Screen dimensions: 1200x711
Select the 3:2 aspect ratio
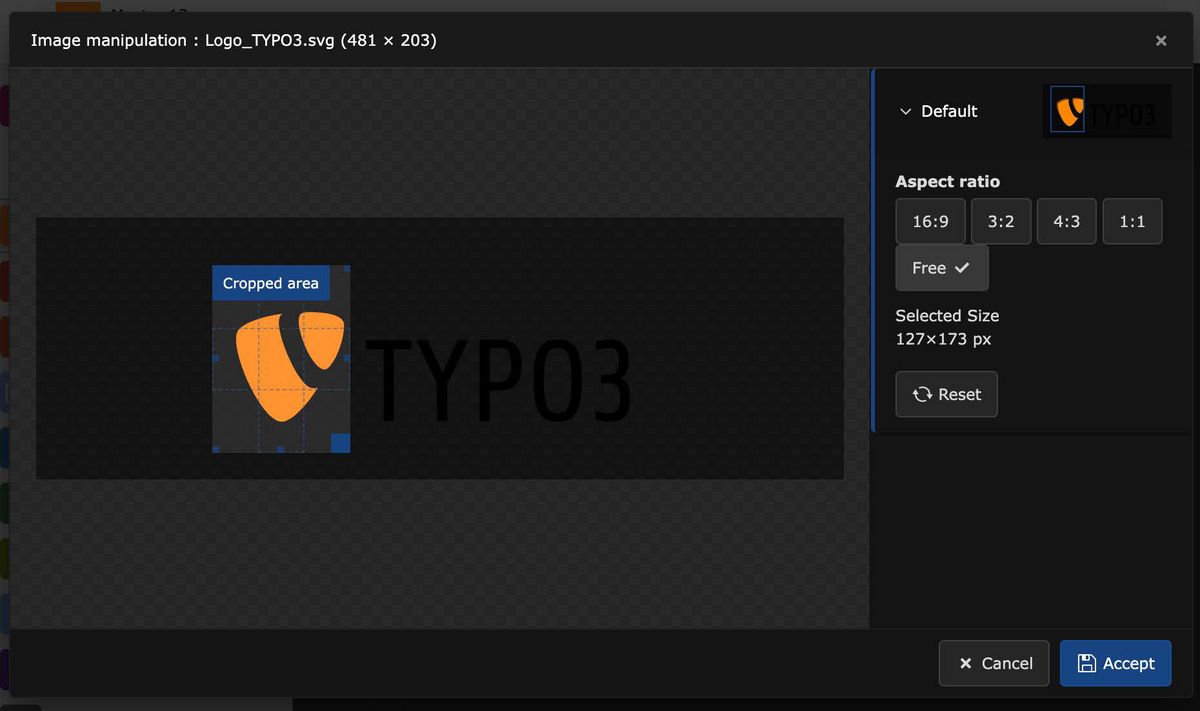click(x=1000, y=221)
